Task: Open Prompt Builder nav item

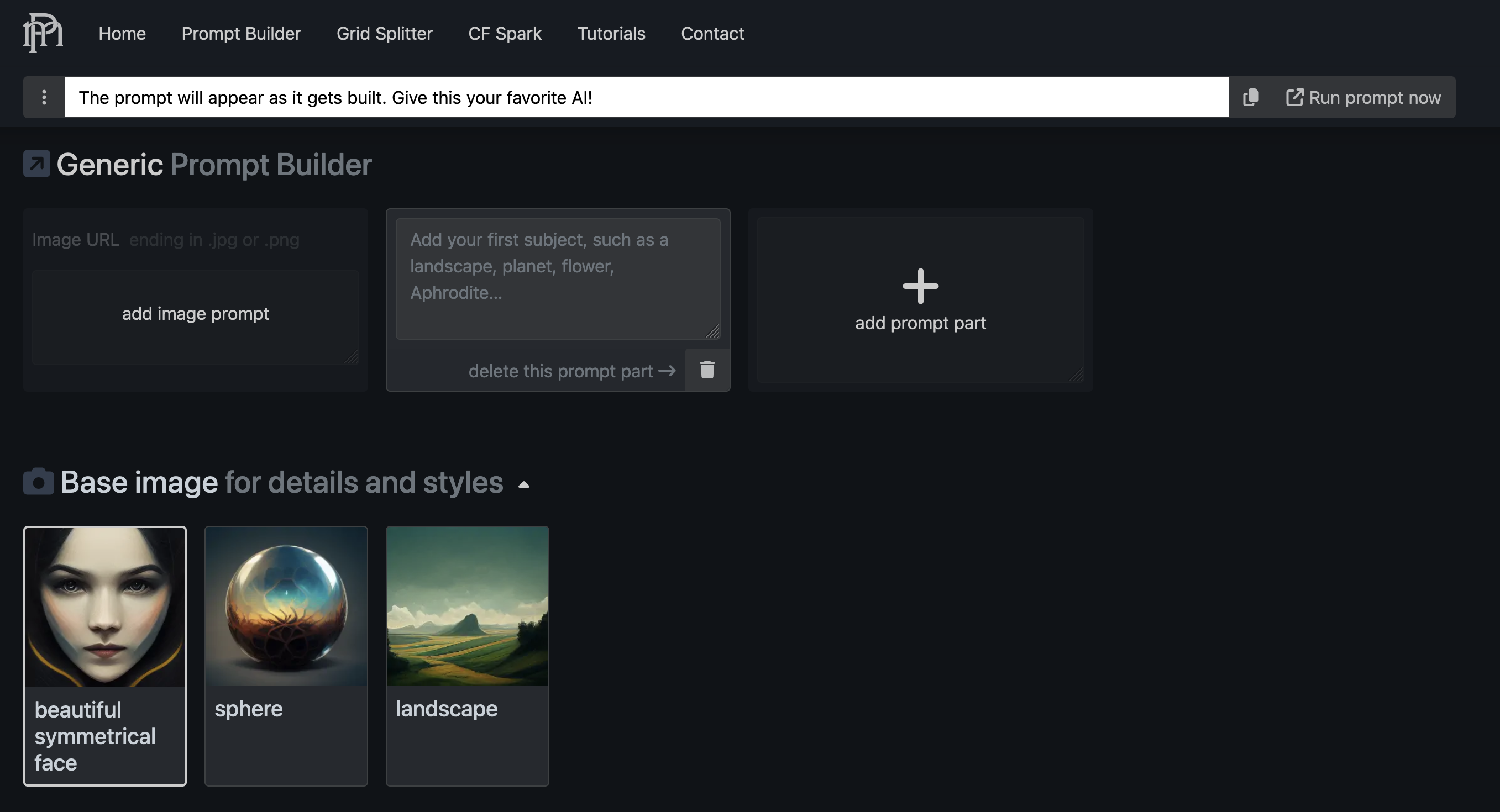Action: click(x=241, y=33)
